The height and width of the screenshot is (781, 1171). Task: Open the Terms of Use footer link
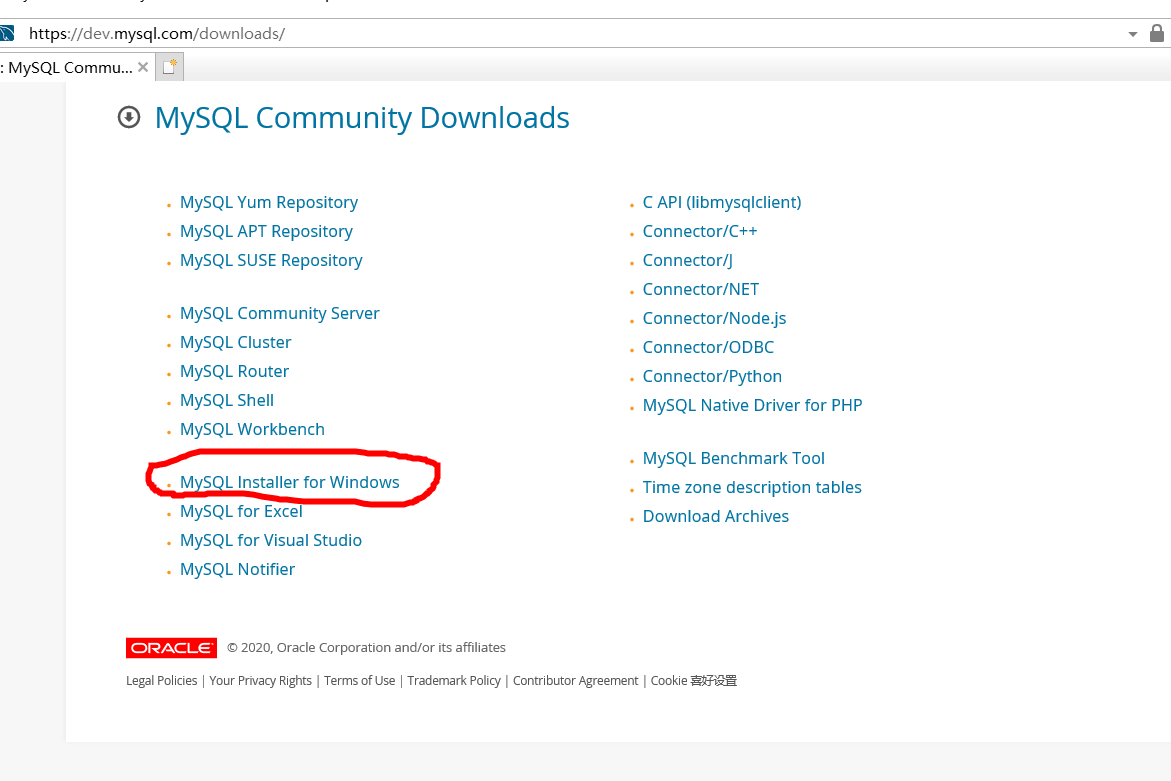click(359, 681)
